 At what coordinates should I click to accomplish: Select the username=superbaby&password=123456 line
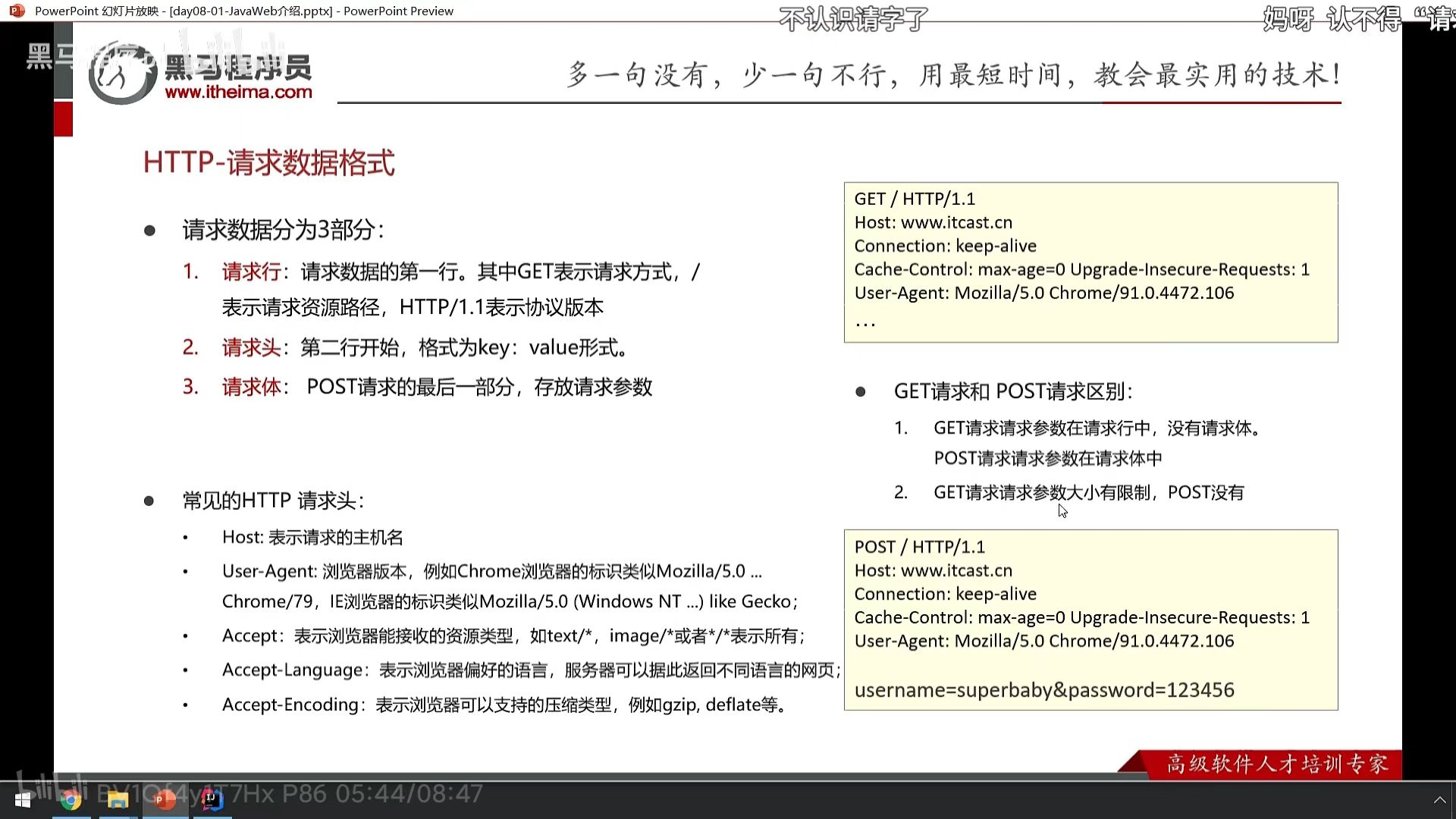1043,690
